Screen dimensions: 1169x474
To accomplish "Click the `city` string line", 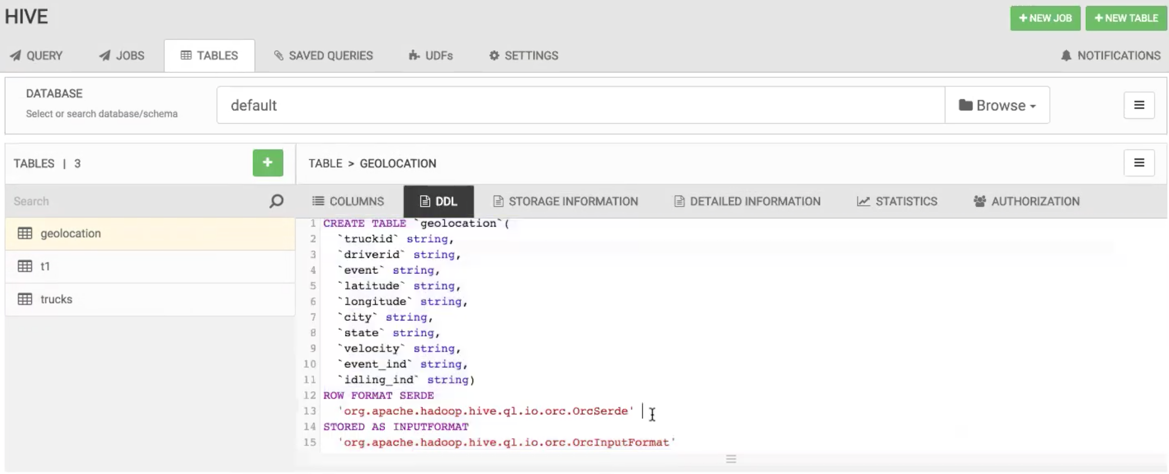I will coord(385,317).
